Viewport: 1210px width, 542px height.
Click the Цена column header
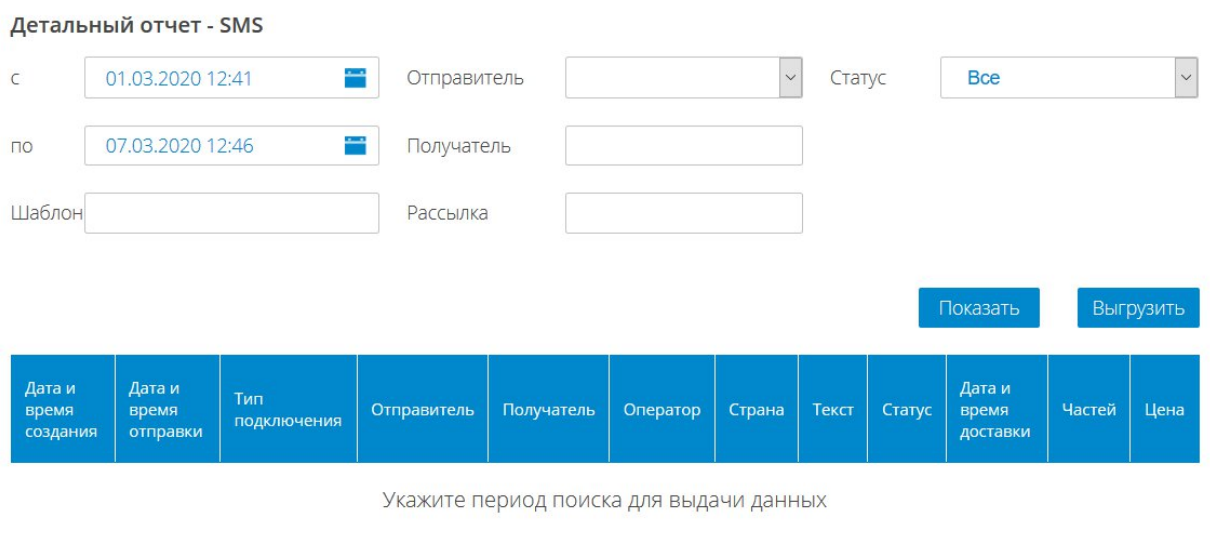coord(1164,410)
